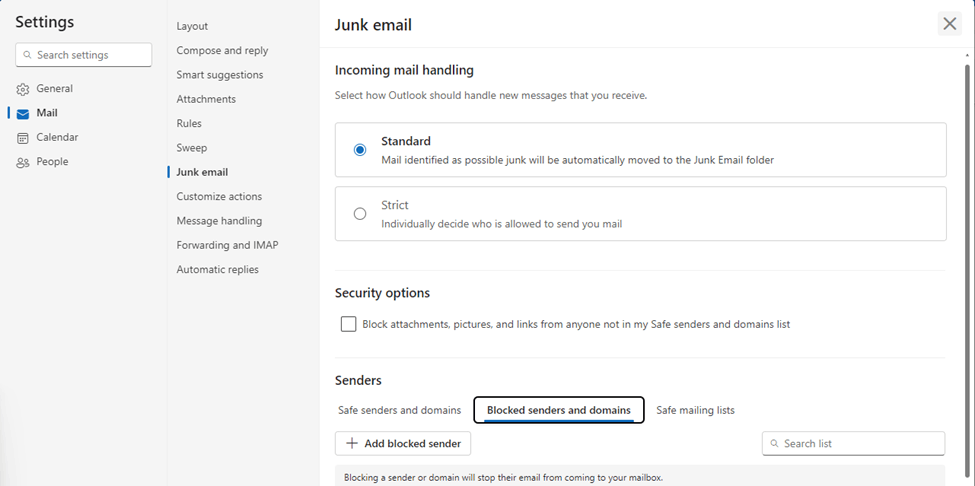Click the Calendar icon in sidebar
The width and height of the screenshot is (975, 486).
tap(23, 138)
